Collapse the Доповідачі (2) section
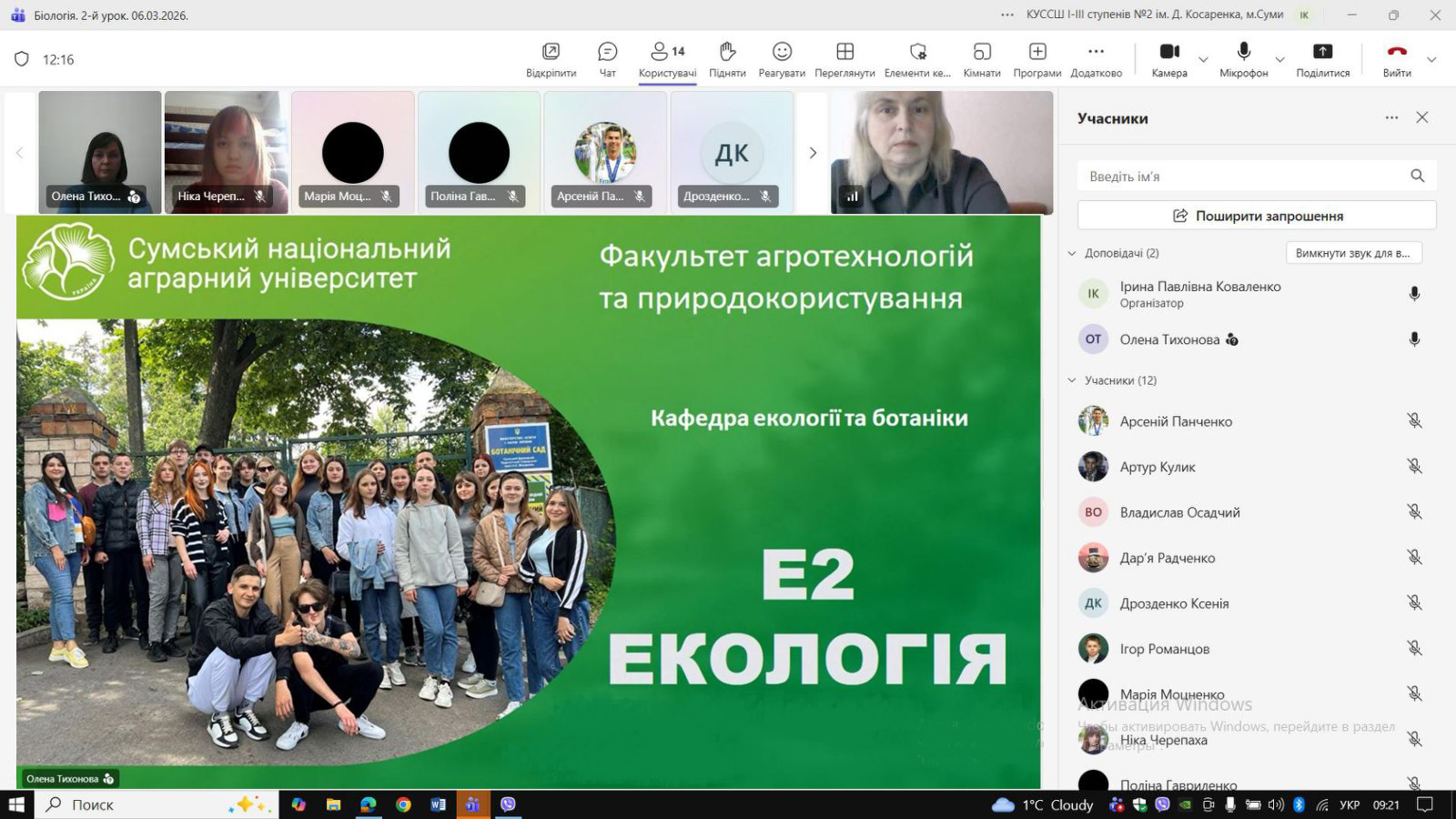The image size is (1456, 819). (1072, 253)
